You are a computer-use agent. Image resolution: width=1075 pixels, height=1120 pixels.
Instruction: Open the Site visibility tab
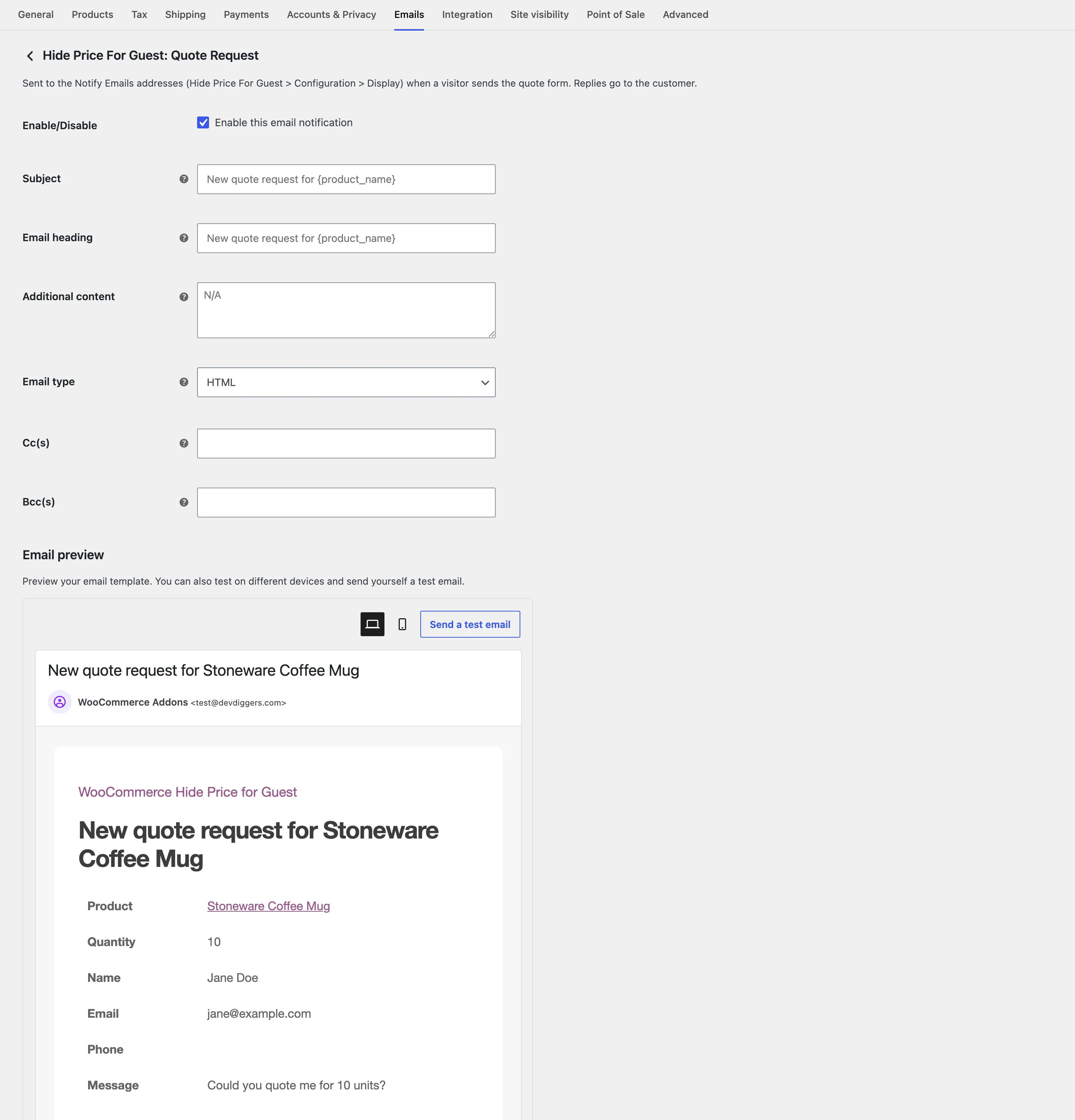tap(540, 14)
